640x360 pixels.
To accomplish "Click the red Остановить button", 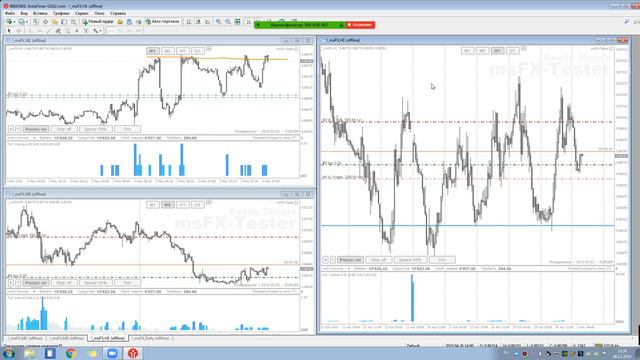I will 360,25.
